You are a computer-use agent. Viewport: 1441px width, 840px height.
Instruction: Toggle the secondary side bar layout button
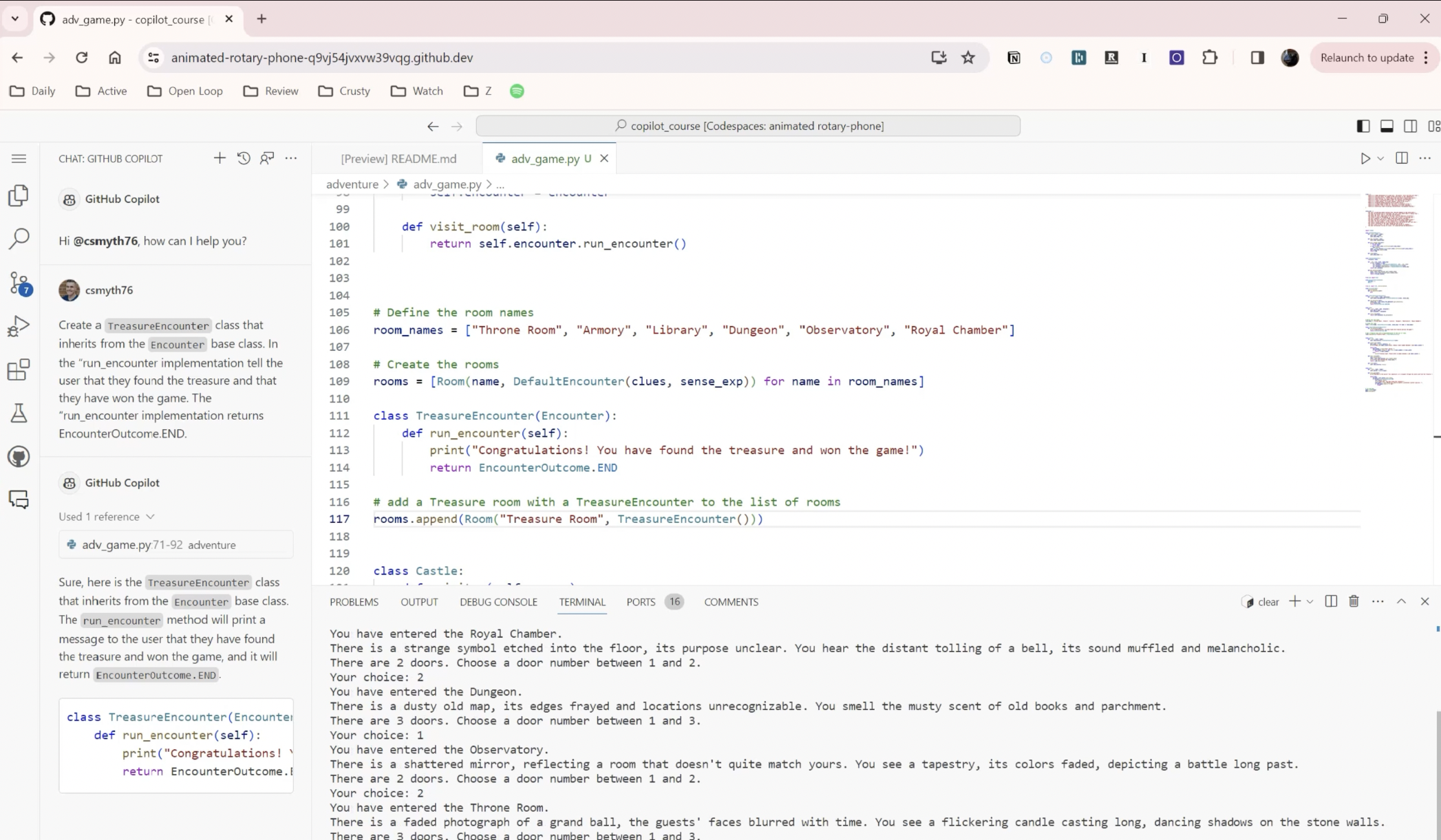[x=1410, y=126]
